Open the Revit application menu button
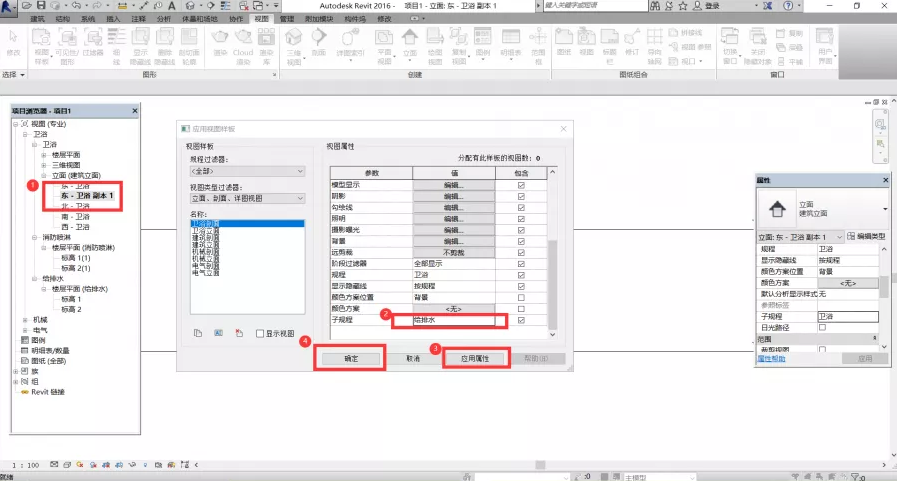The width and height of the screenshot is (897, 481). [x=7, y=6]
